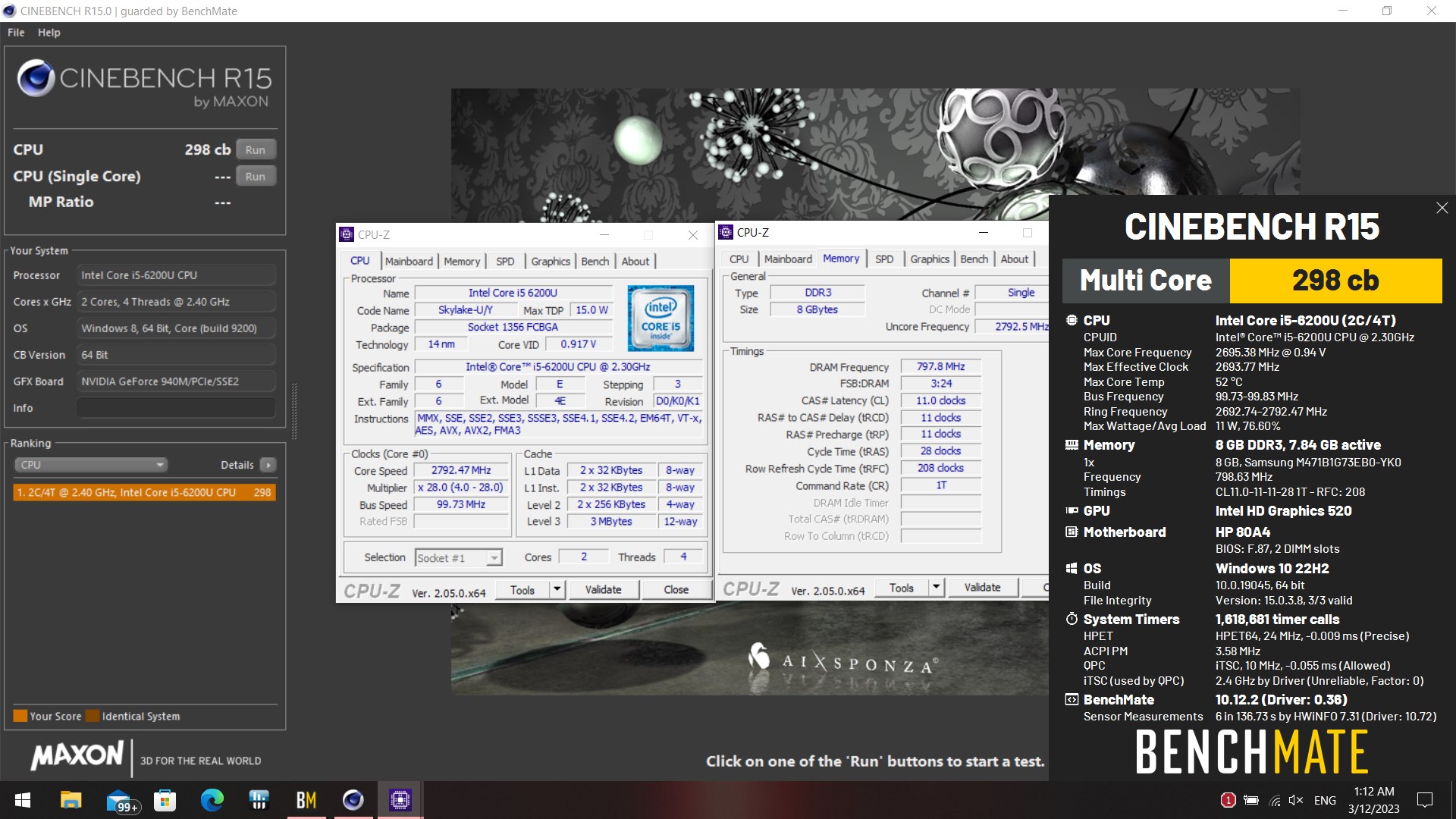Select the first ranking entry i5-6200U

click(144, 492)
